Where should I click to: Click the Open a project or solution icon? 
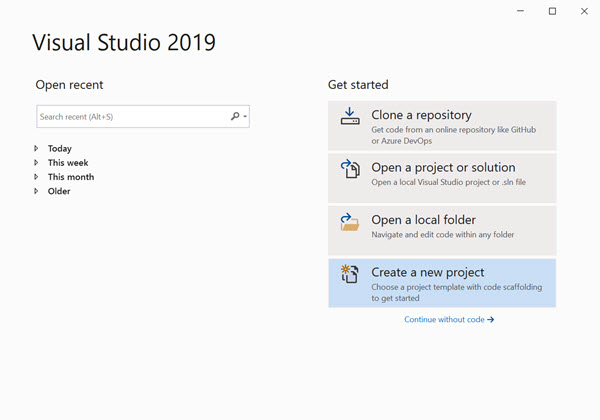pyautogui.click(x=350, y=169)
